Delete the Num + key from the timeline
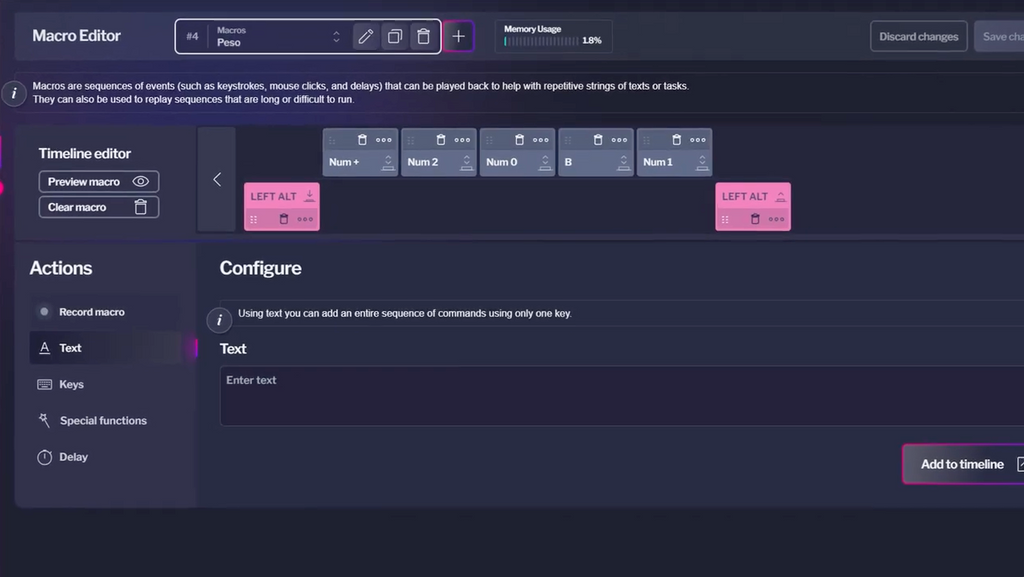Screen dimensions: 1024x577 coord(362,140)
